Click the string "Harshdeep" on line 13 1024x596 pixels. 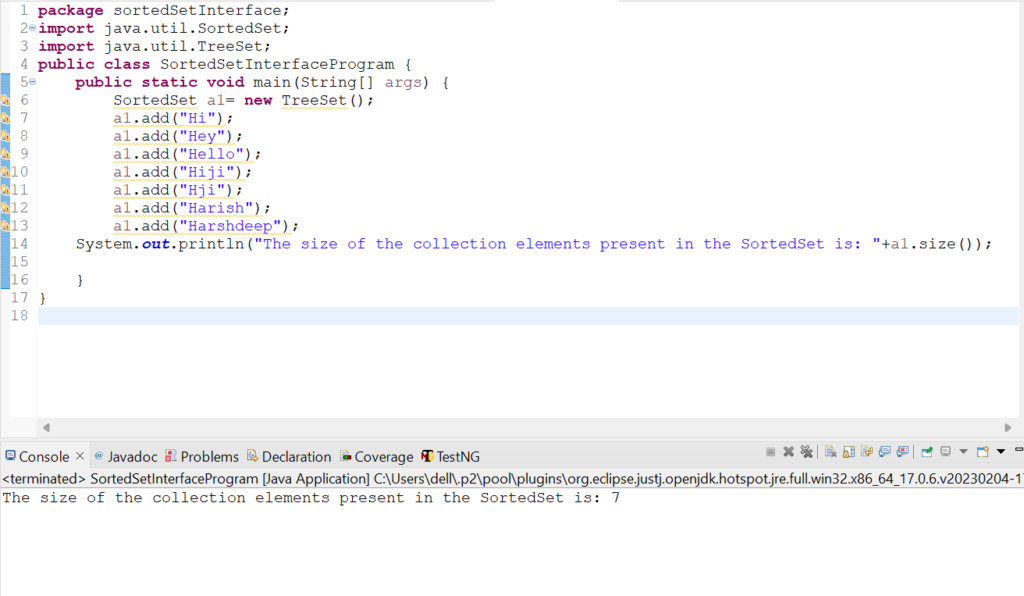(x=230, y=226)
